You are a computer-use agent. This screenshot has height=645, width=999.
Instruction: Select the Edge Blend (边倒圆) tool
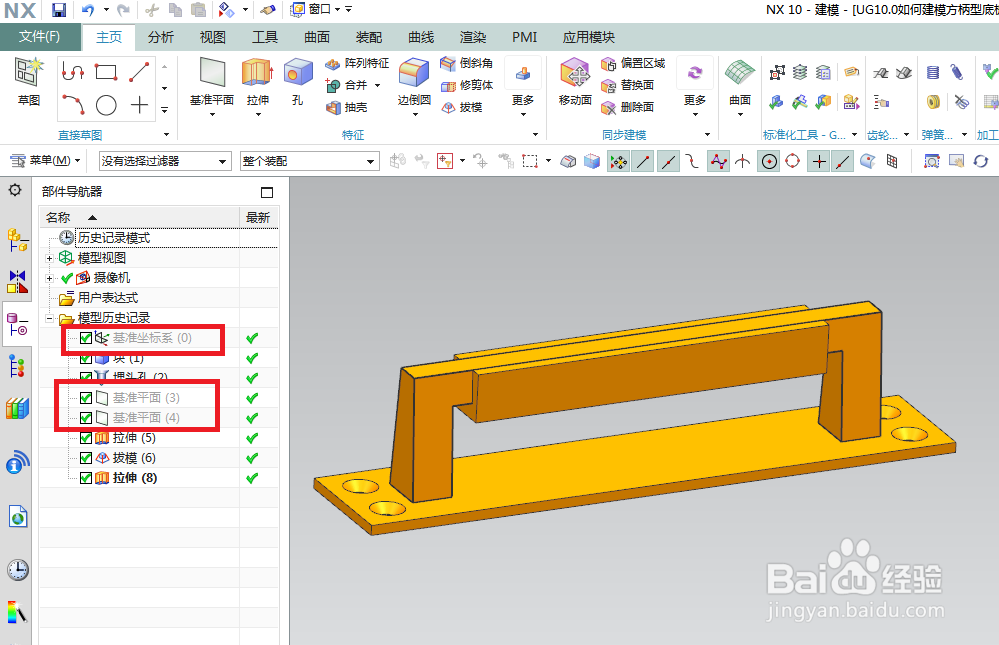[414, 82]
